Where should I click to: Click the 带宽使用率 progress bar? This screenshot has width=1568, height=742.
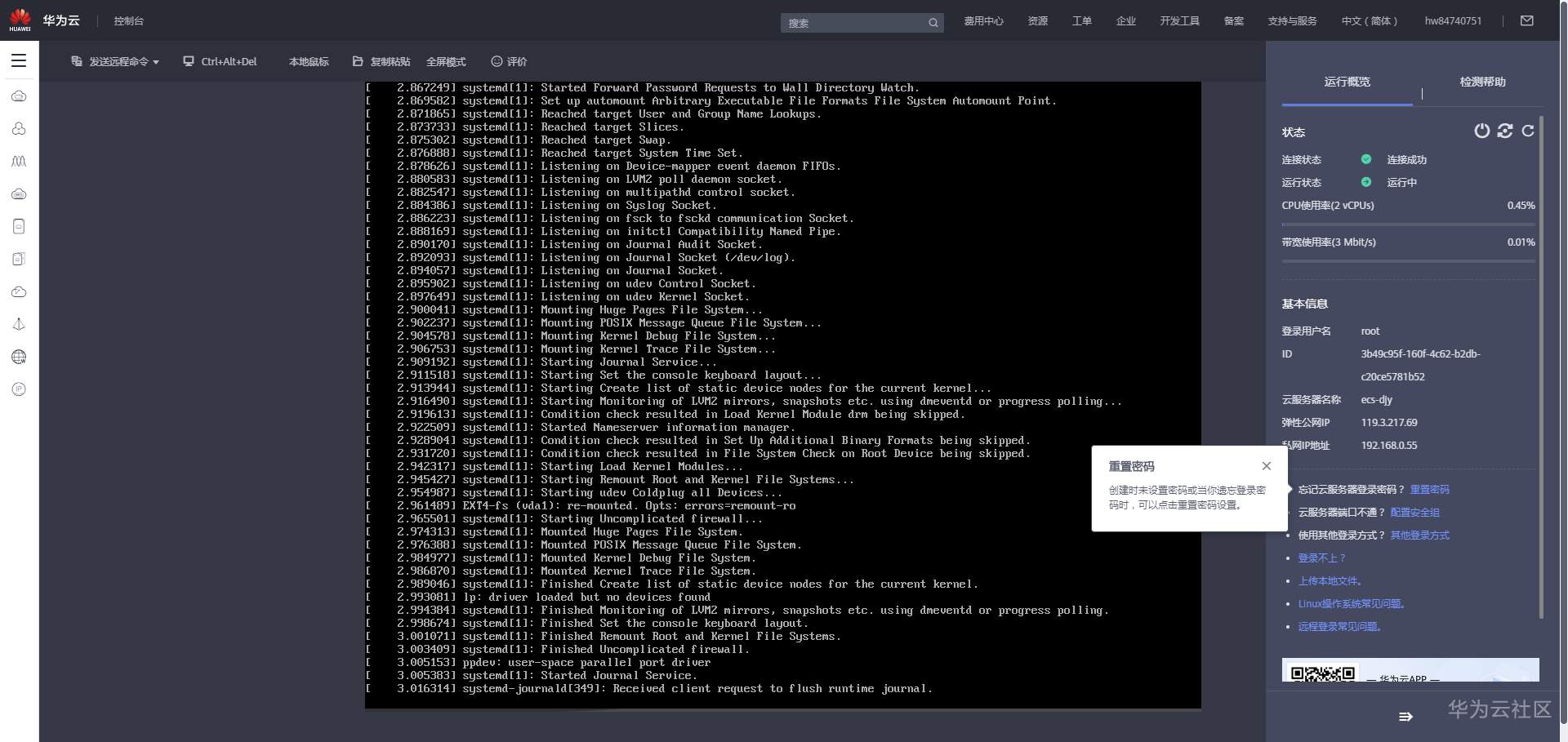click(x=1409, y=261)
